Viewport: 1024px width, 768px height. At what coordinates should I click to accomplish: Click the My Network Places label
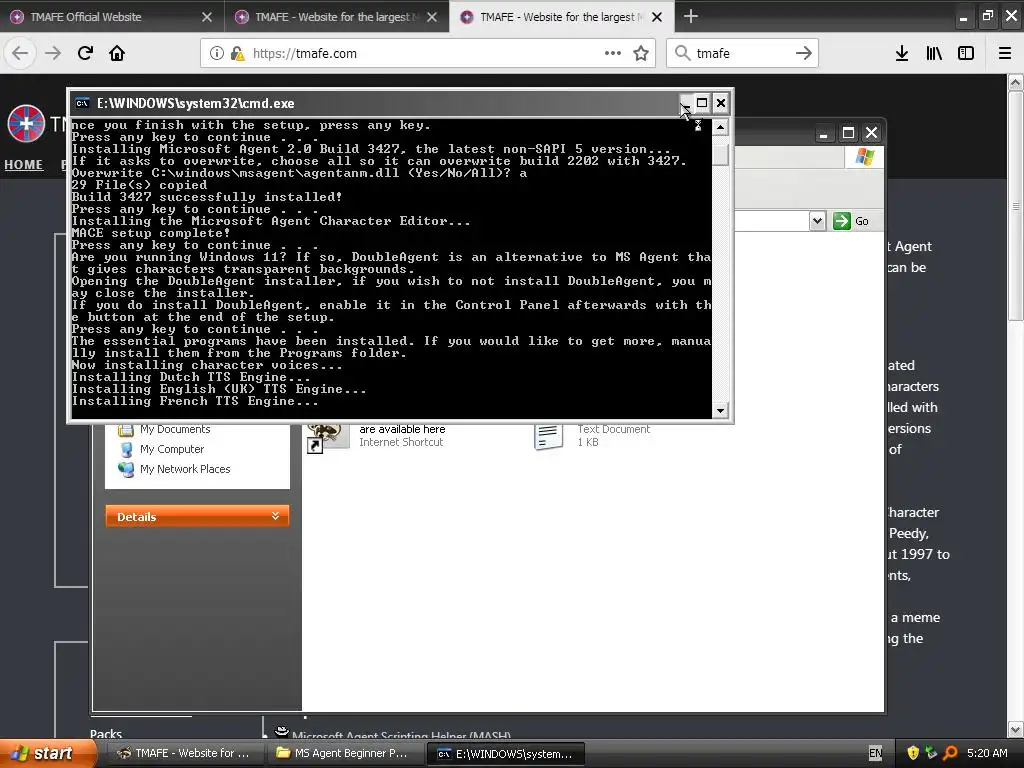185,469
